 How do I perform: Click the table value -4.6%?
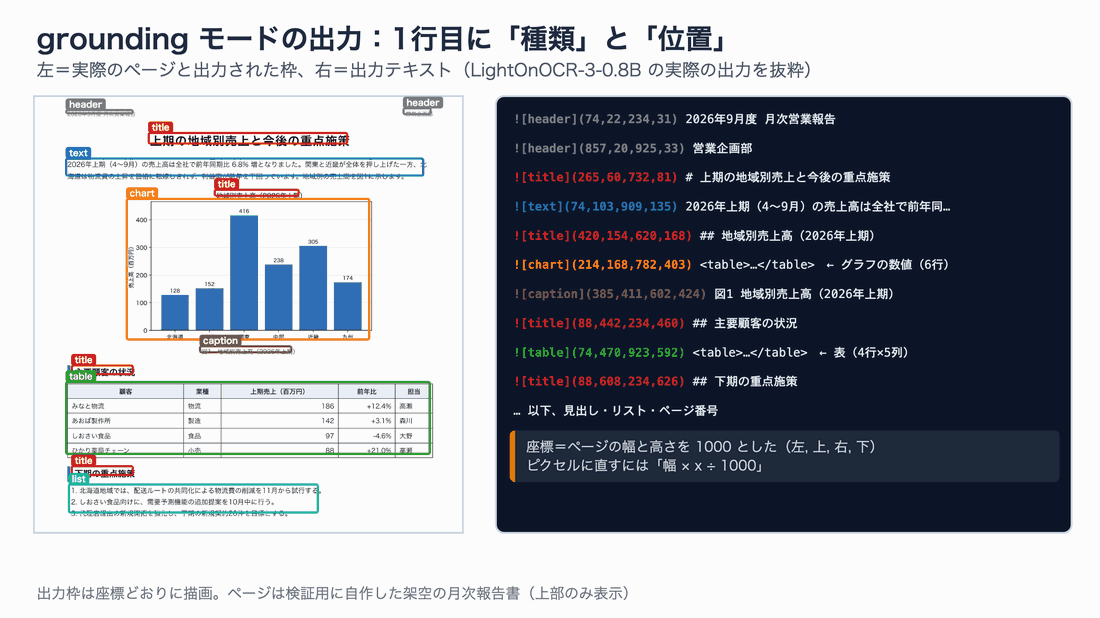tap(382, 436)
